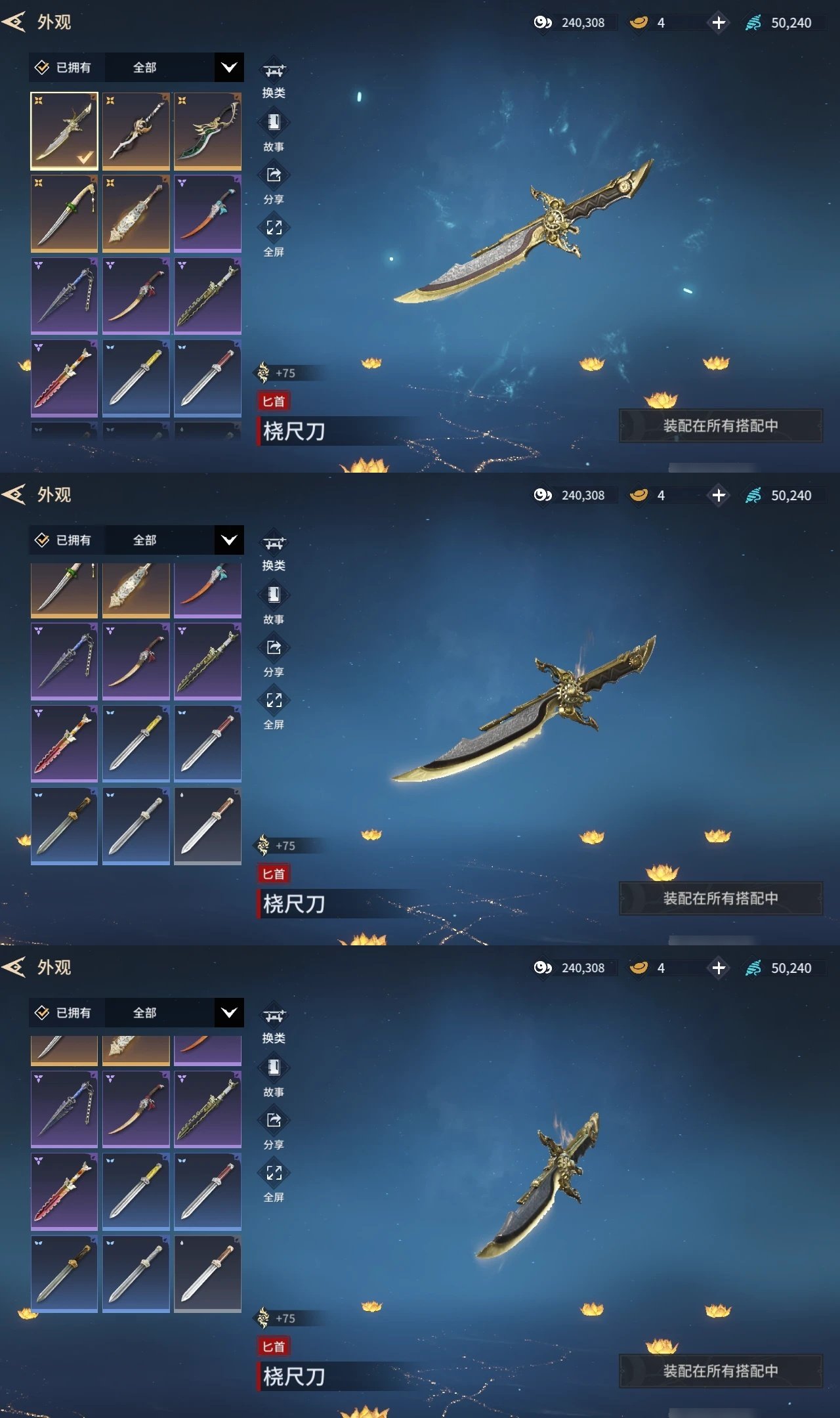The image size is (840, 1418).
Task: Click the back arrow beside 外观 in the top screenshot
Action: (x=14, y=22)
